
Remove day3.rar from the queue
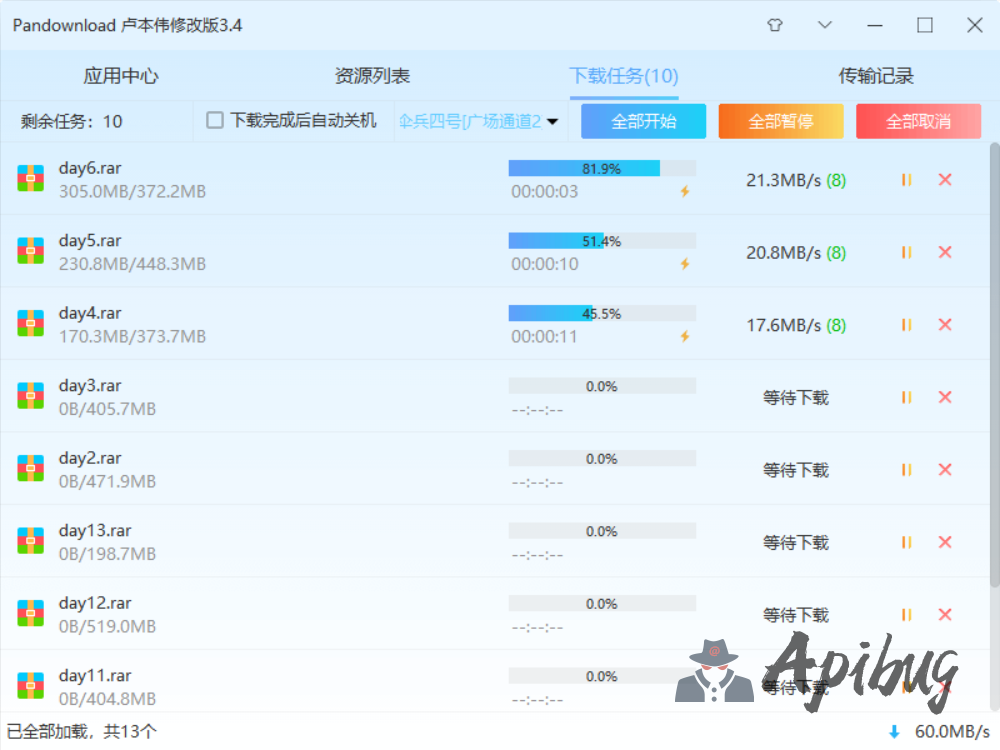pyautogui.click(x=945, y=397)
